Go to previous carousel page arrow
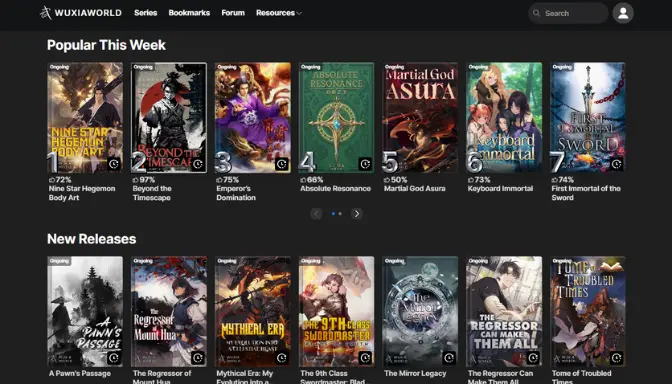Image resolution: width=672 pixels, height=384 pixels. [316, 213]
